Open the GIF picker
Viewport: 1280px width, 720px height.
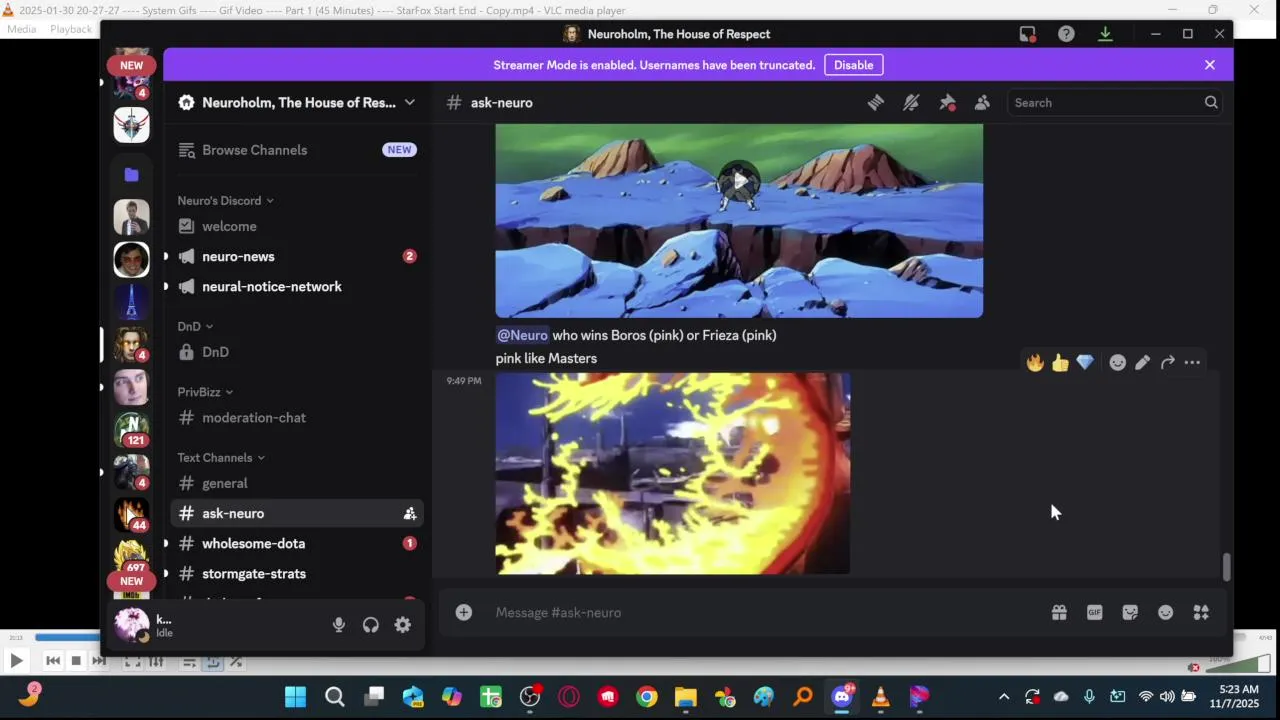coord(1095,612)
